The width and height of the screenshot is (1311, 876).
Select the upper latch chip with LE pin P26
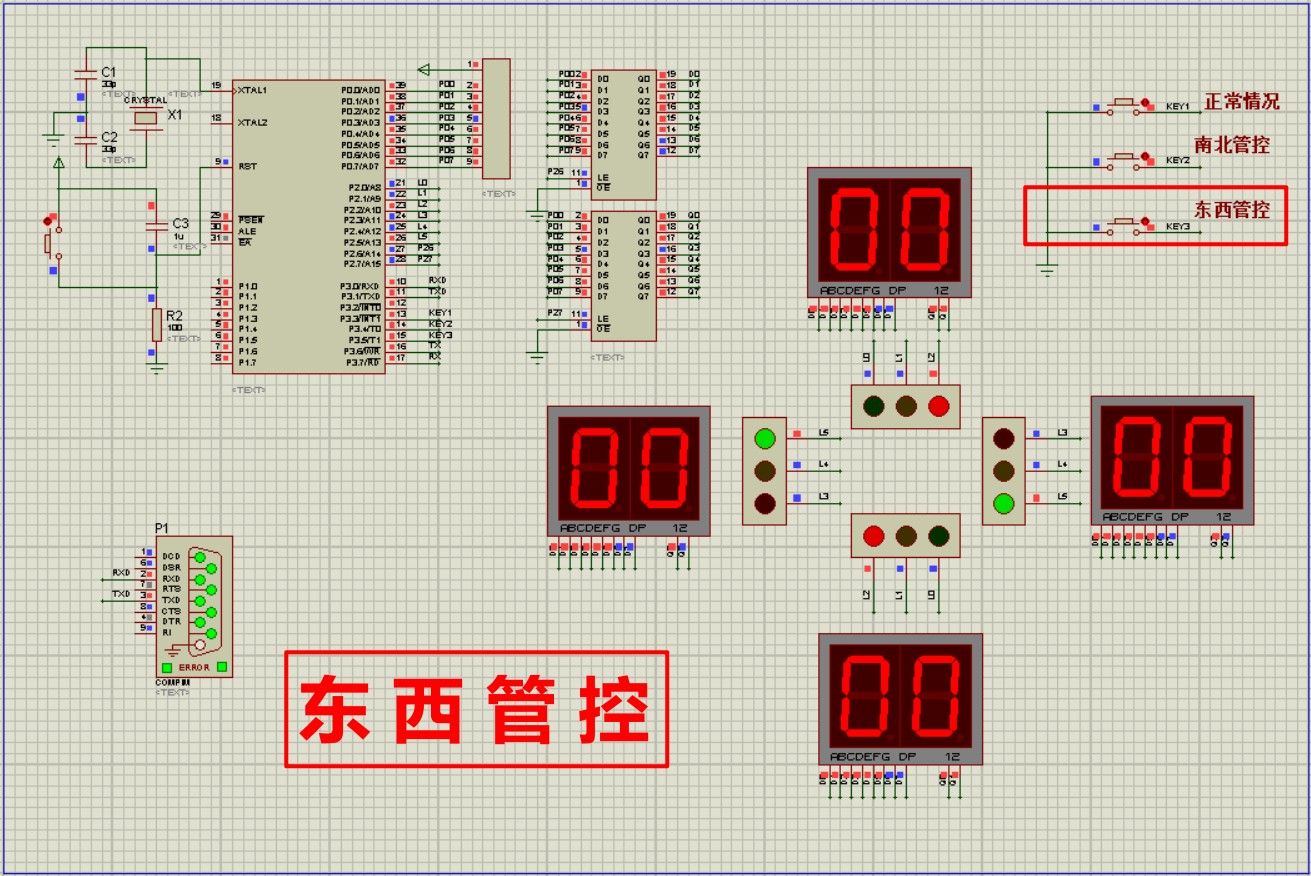623,134
